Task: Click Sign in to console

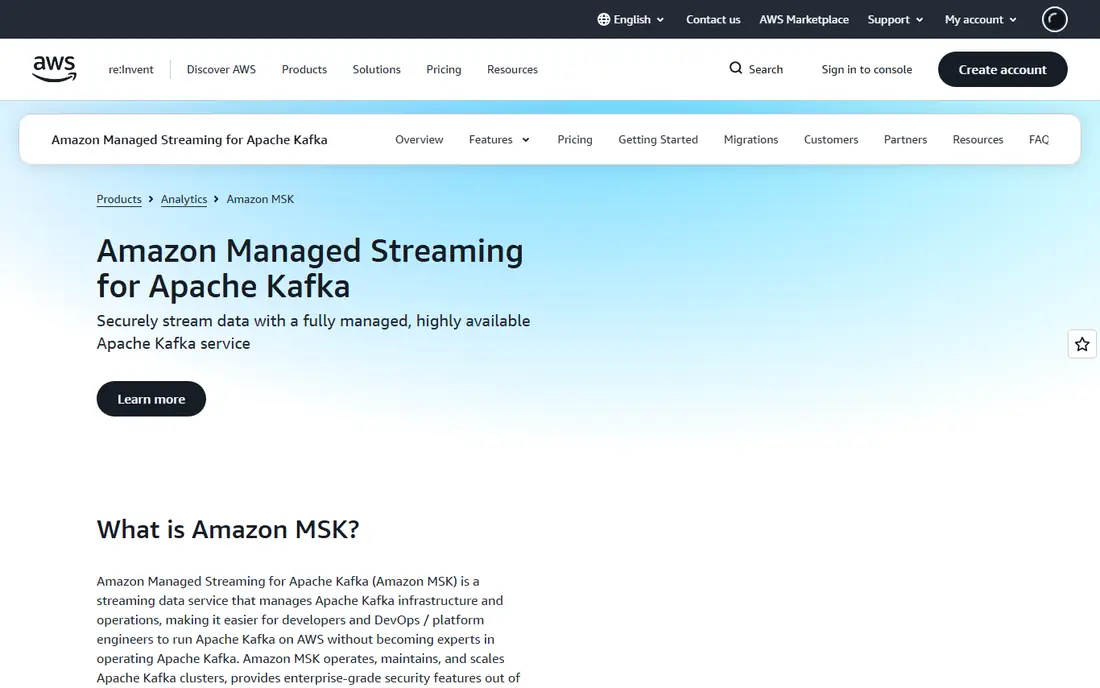Action: pos(866,69)
